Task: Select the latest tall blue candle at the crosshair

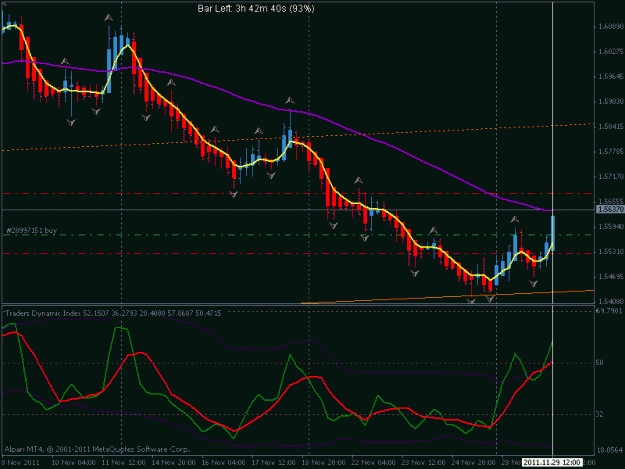Action: point(553,233)
